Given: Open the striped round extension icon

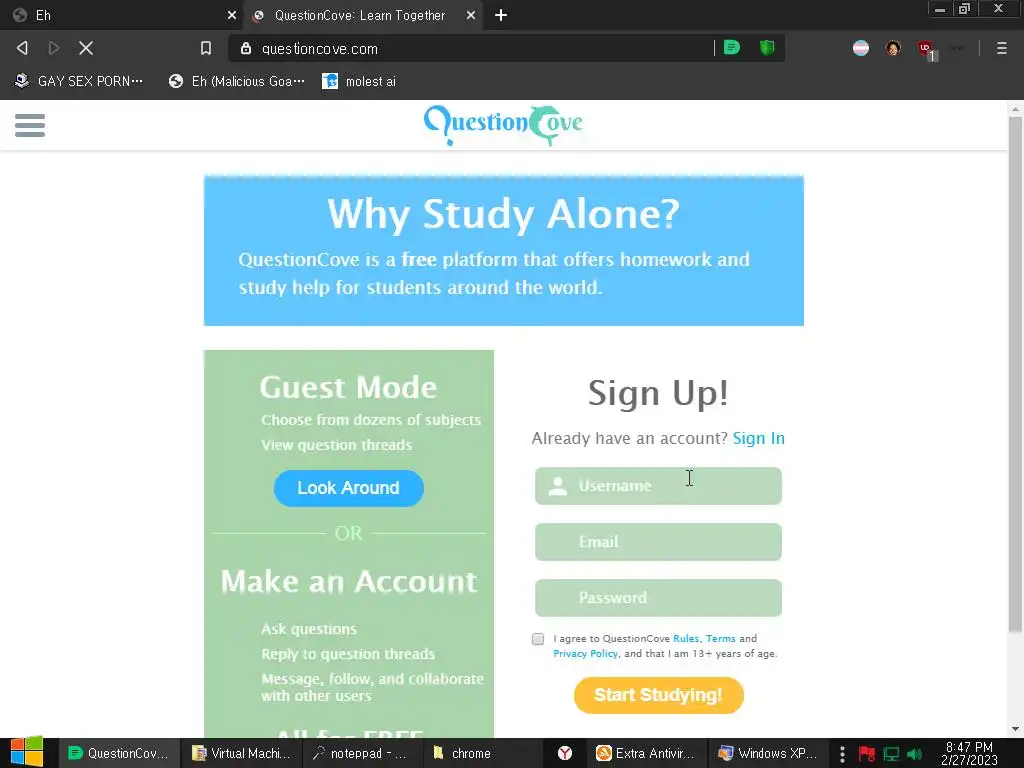Looking at the screenshot, I should [x=861, y=48].
